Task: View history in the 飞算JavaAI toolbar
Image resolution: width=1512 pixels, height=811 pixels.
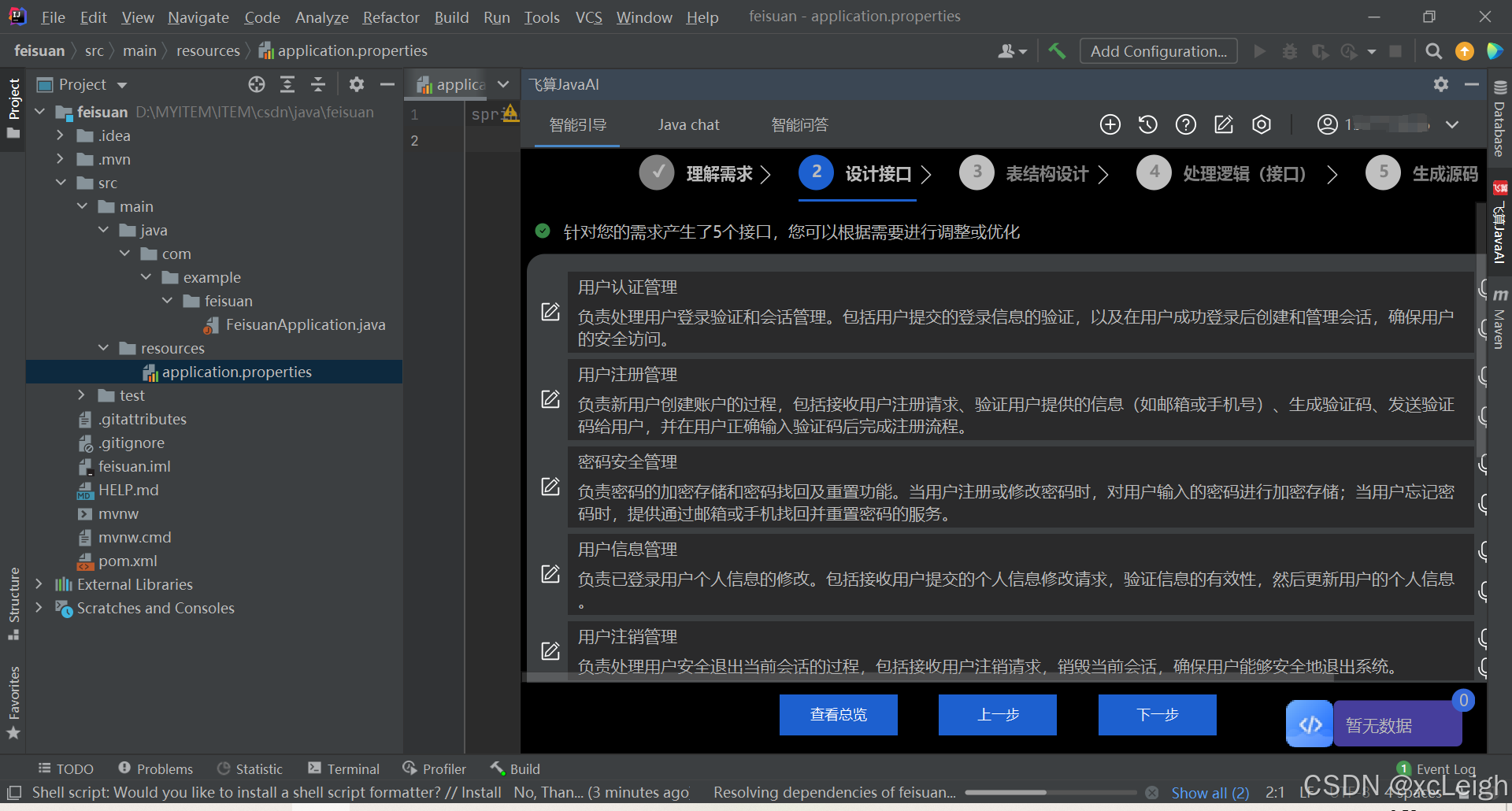Action: [1147, 124]
